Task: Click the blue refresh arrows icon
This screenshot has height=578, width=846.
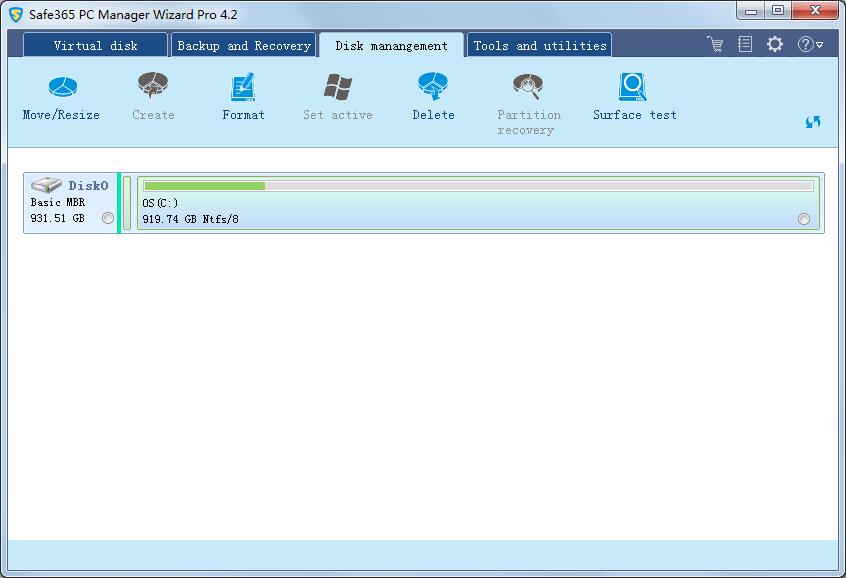Action: (813, 122)
